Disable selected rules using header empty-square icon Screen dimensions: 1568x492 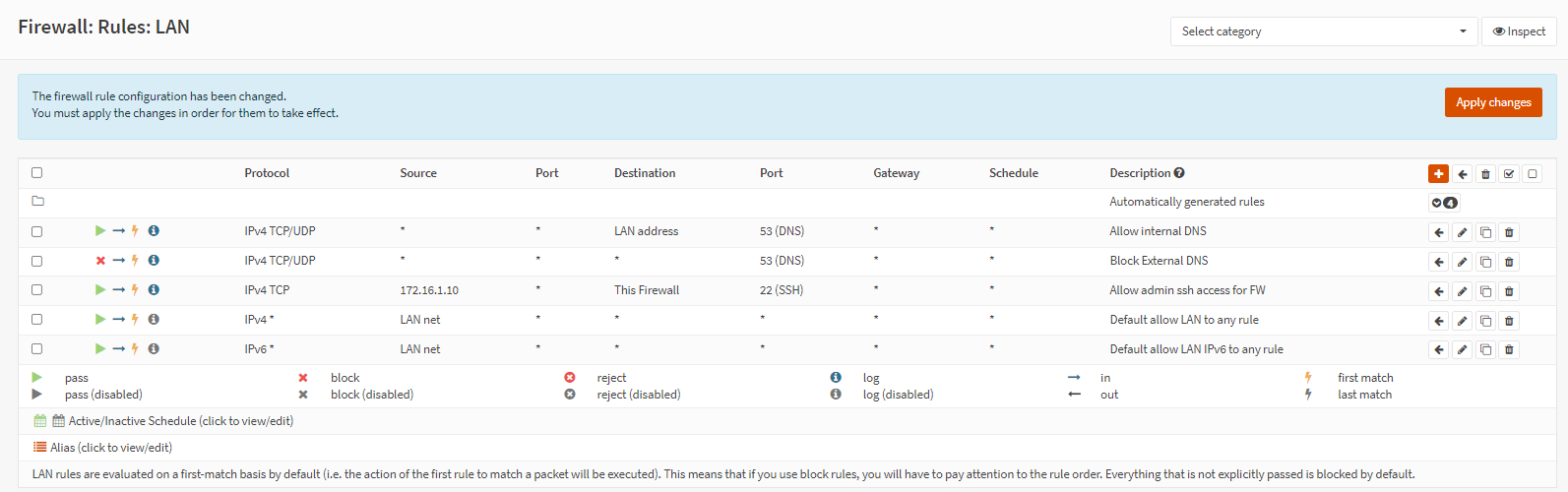tap(1533, 174)
